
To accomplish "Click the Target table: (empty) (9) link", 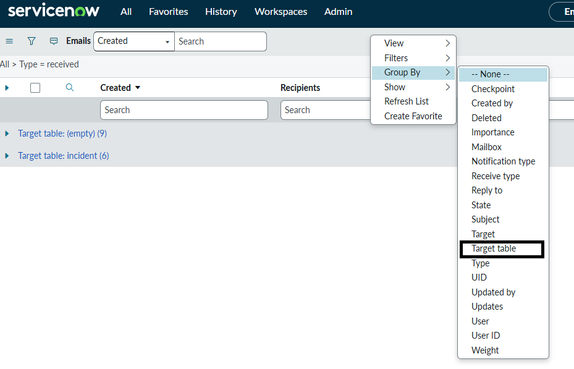I will pos(63,134).
